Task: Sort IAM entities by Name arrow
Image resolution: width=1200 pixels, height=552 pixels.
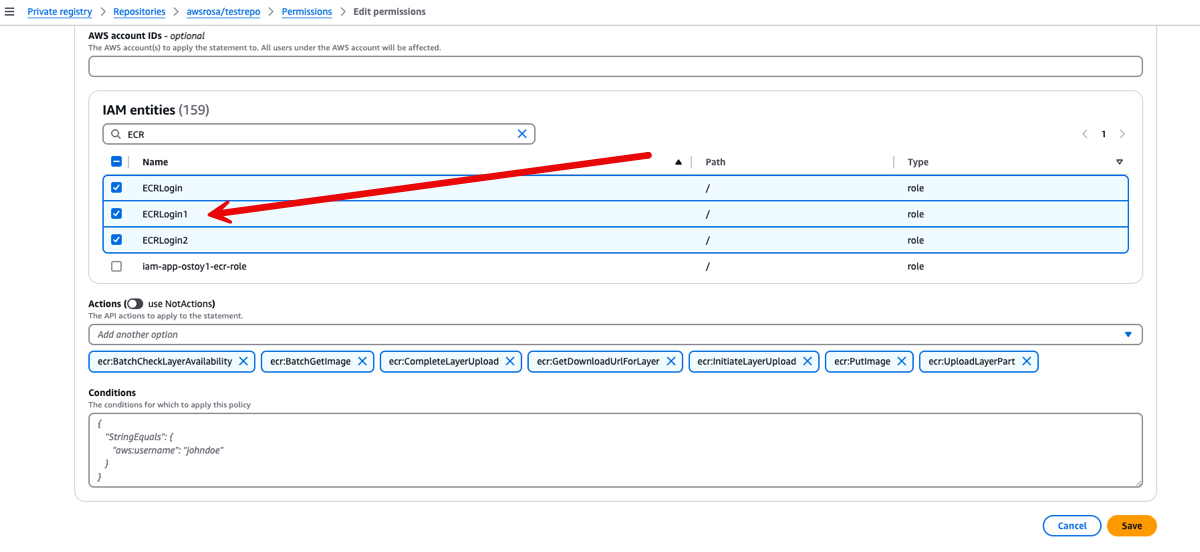Action: tap(679, 162)
